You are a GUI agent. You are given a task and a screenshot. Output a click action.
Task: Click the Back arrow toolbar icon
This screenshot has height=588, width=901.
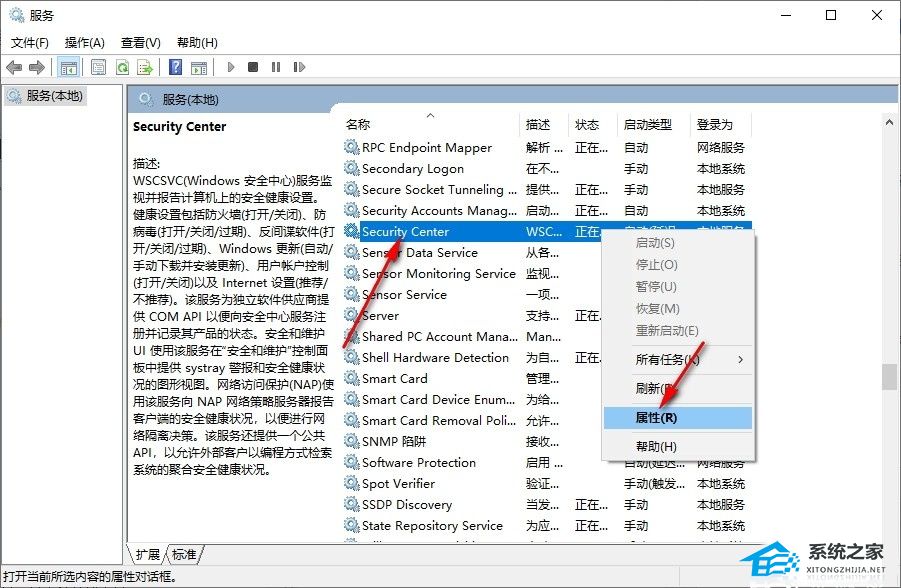pos(14,67)
